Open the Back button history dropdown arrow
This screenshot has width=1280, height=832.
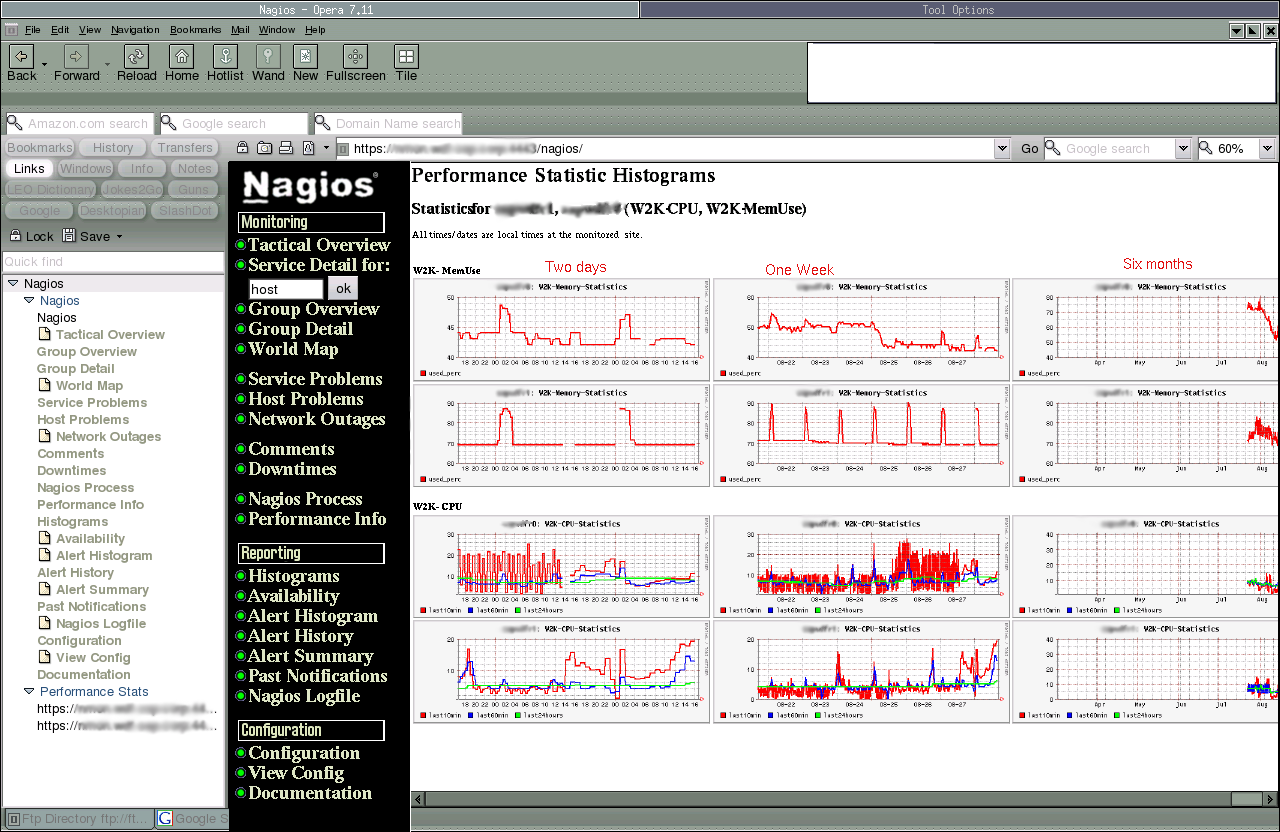[x=45, y=64]
